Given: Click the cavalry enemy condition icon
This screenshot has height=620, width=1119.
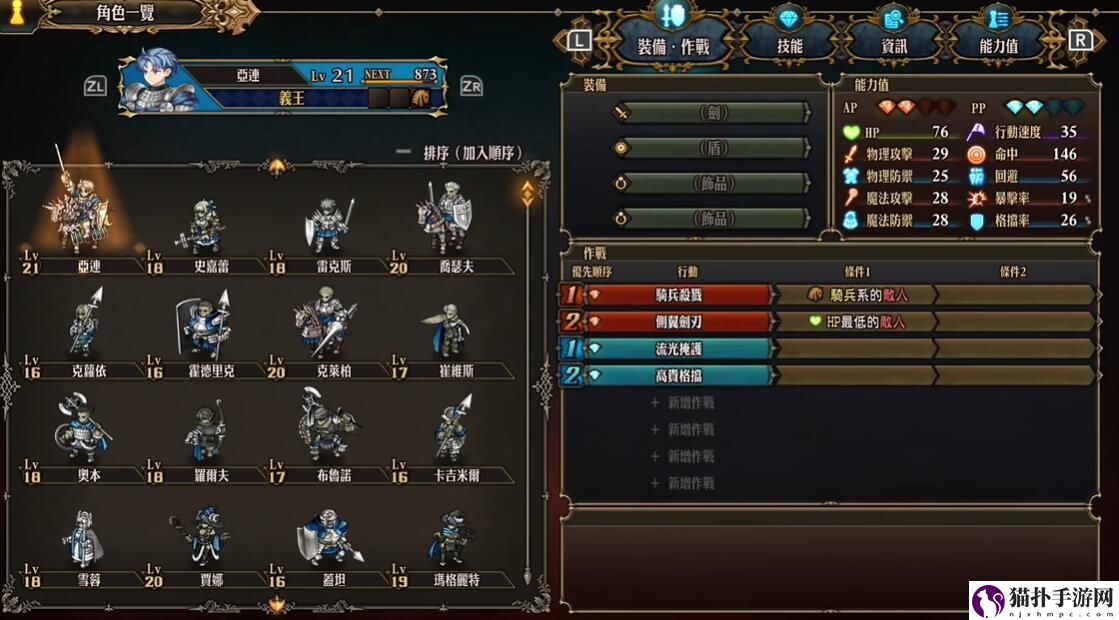Looking at the screenshot, I should (815, 294).
